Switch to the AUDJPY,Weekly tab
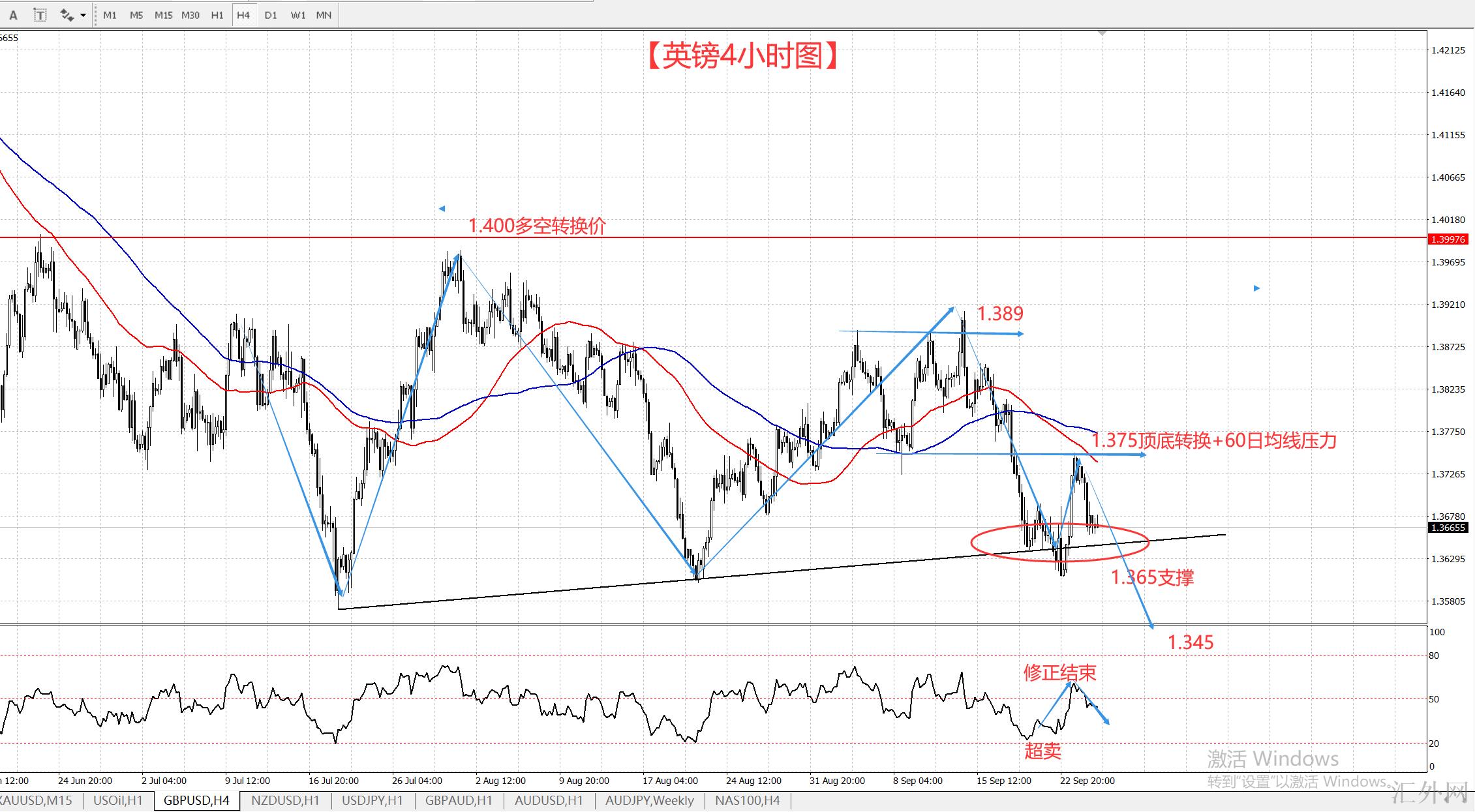 click(x=649, y=800)
